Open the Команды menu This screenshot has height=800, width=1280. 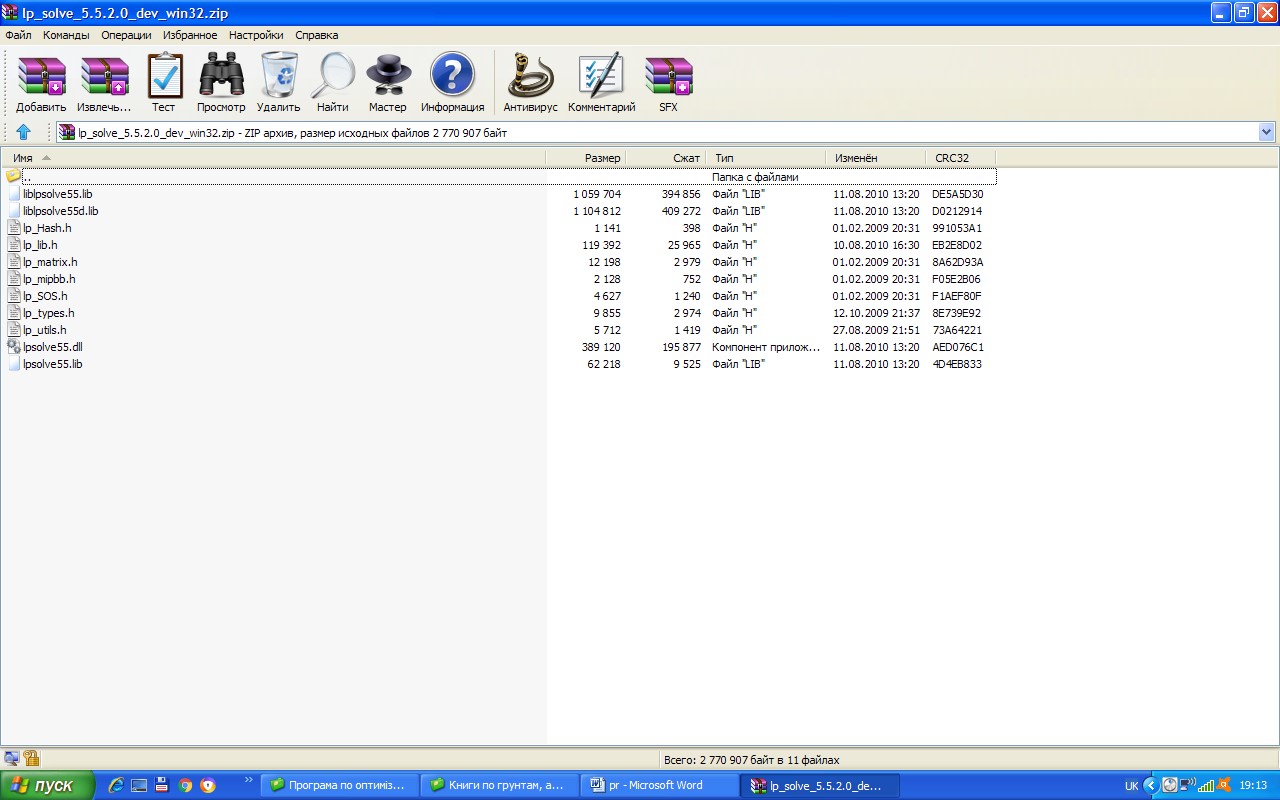tap(66, 35)
